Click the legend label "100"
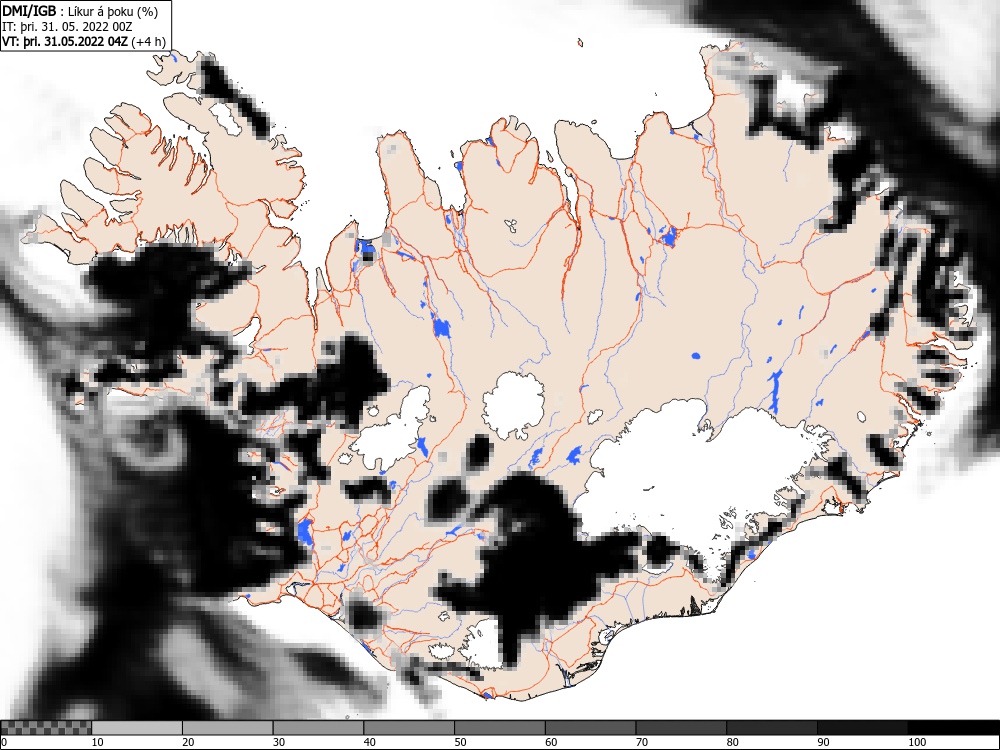Screen dimensions: 1000x750 click(x=916, y=742)
